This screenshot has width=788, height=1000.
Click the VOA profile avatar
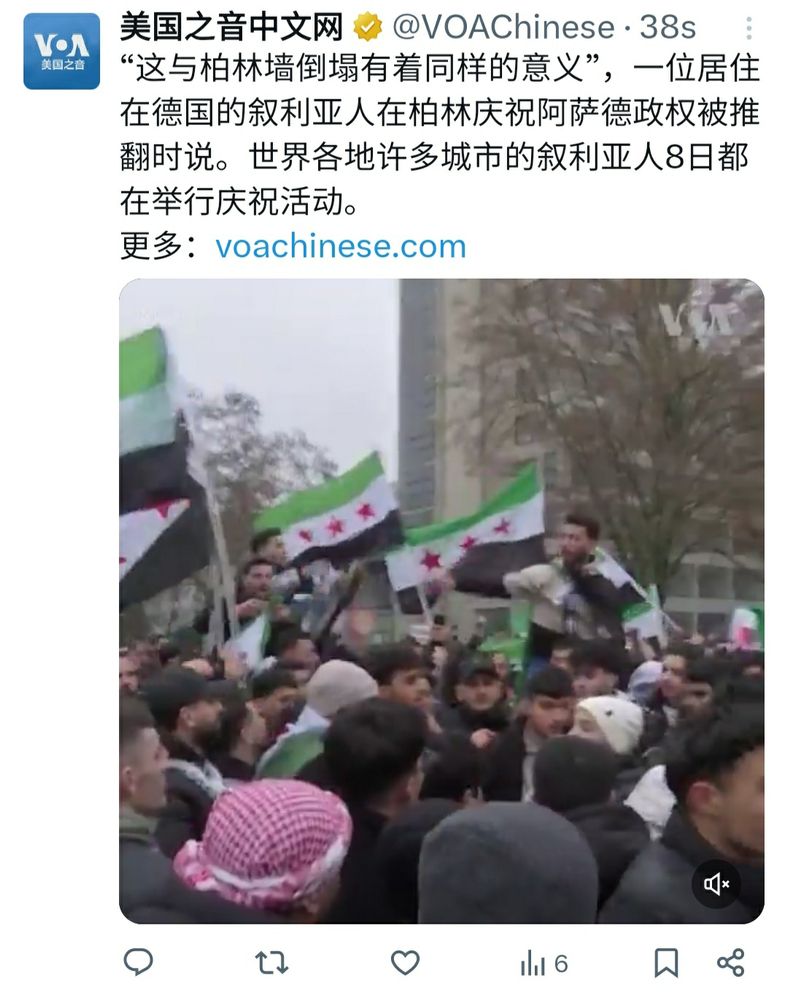[x=62, y=51]
